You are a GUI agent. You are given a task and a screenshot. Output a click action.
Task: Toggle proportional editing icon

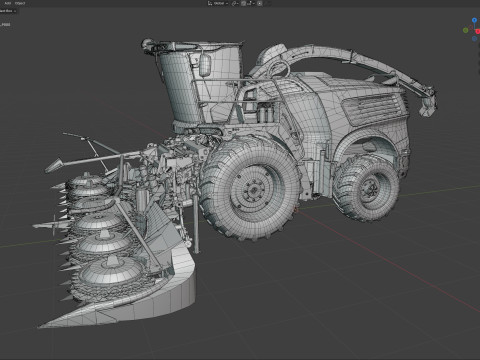pos(259,3)
